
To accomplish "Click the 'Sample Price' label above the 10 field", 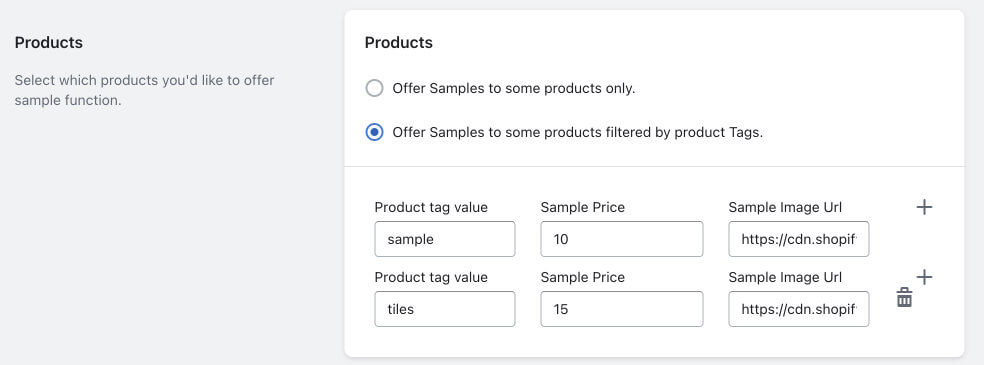I will click(x=582, y=207).
